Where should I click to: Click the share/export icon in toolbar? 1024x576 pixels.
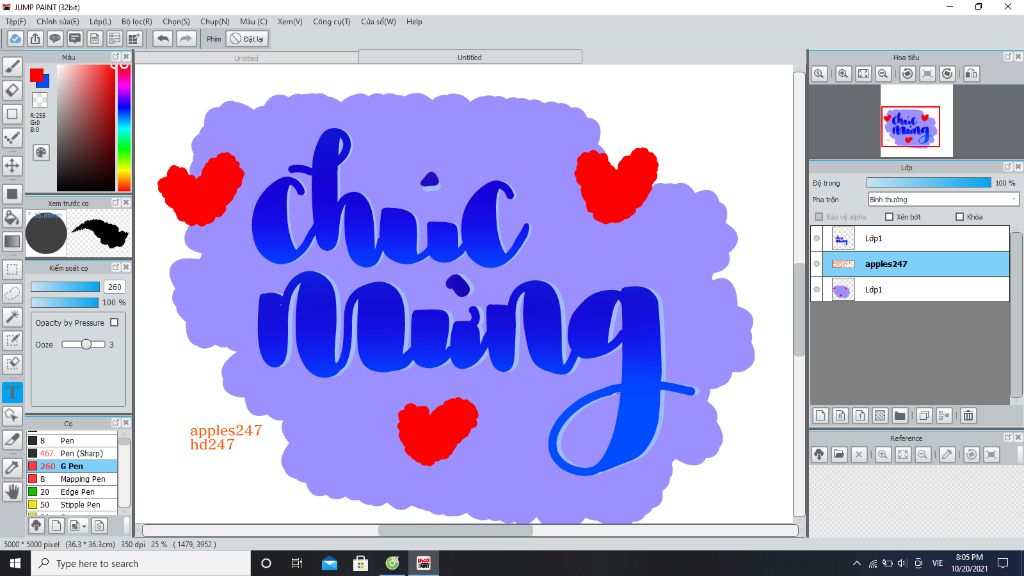(35, 39)
